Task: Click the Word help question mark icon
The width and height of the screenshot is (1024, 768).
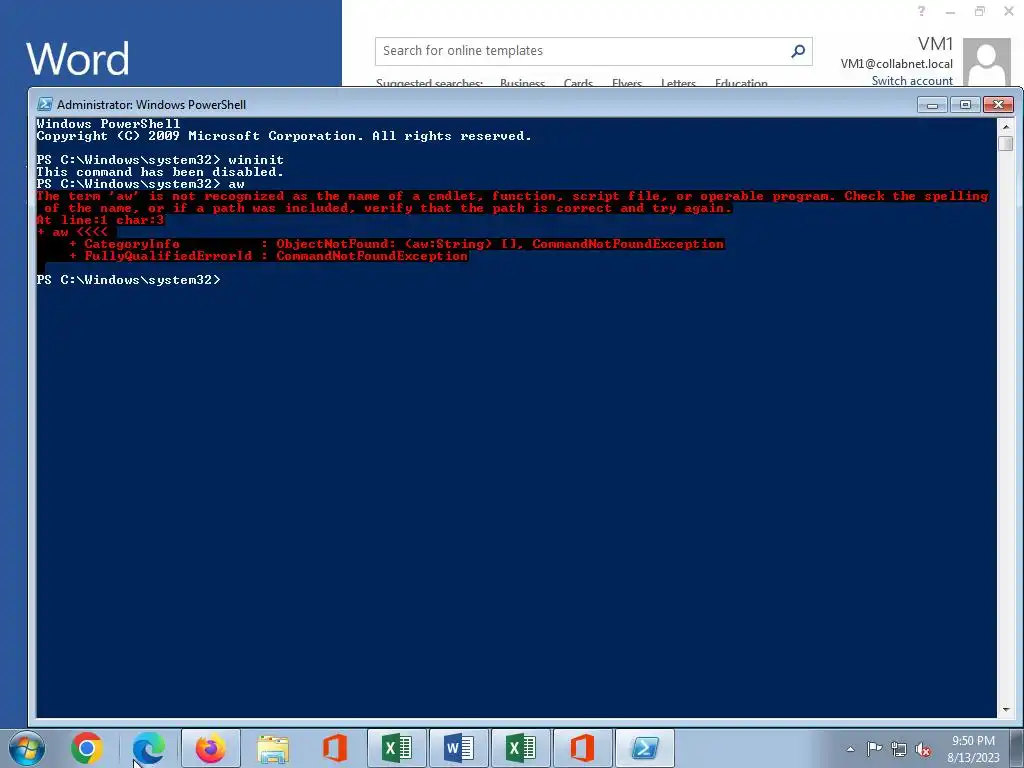Action: [921, 11]
